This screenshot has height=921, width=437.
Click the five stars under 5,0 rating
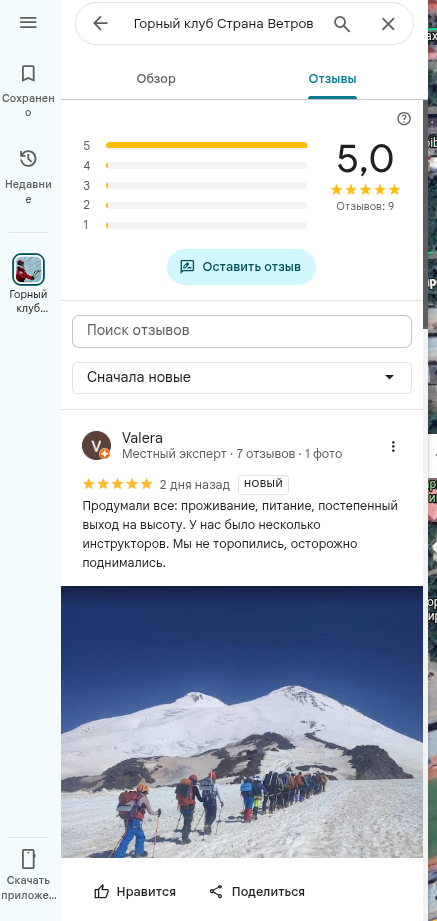[365, 190]
